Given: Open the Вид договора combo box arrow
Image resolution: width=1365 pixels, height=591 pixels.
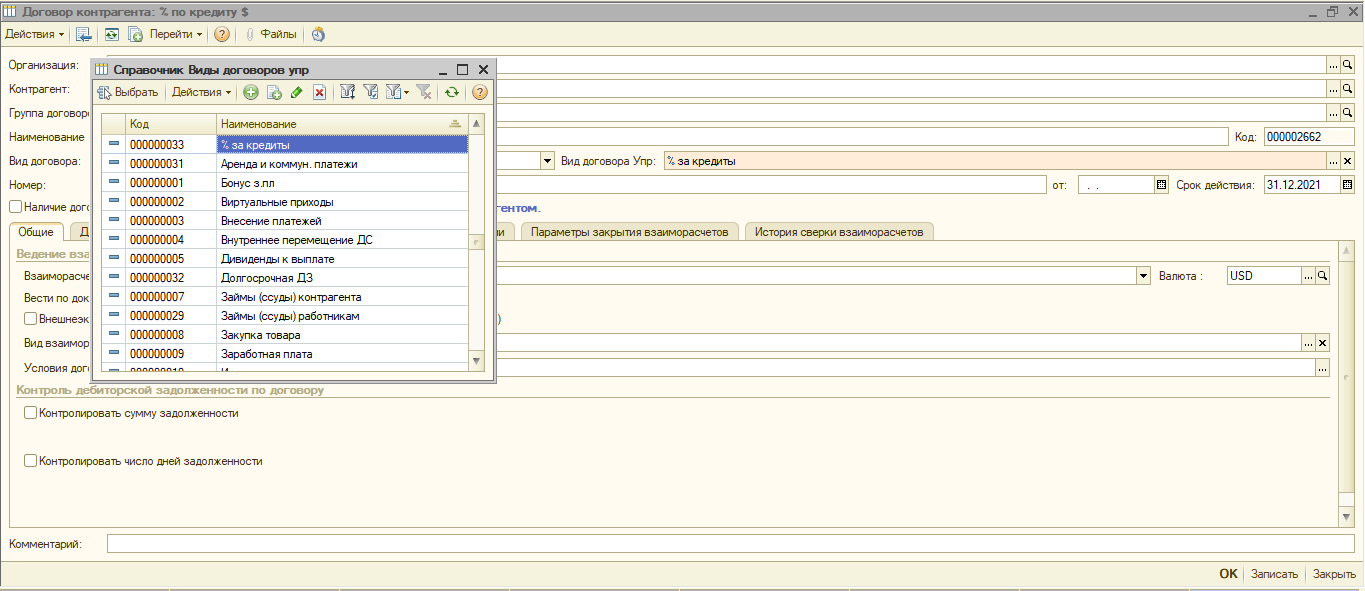Looking at the screenshot, I should tap(547, 161).
